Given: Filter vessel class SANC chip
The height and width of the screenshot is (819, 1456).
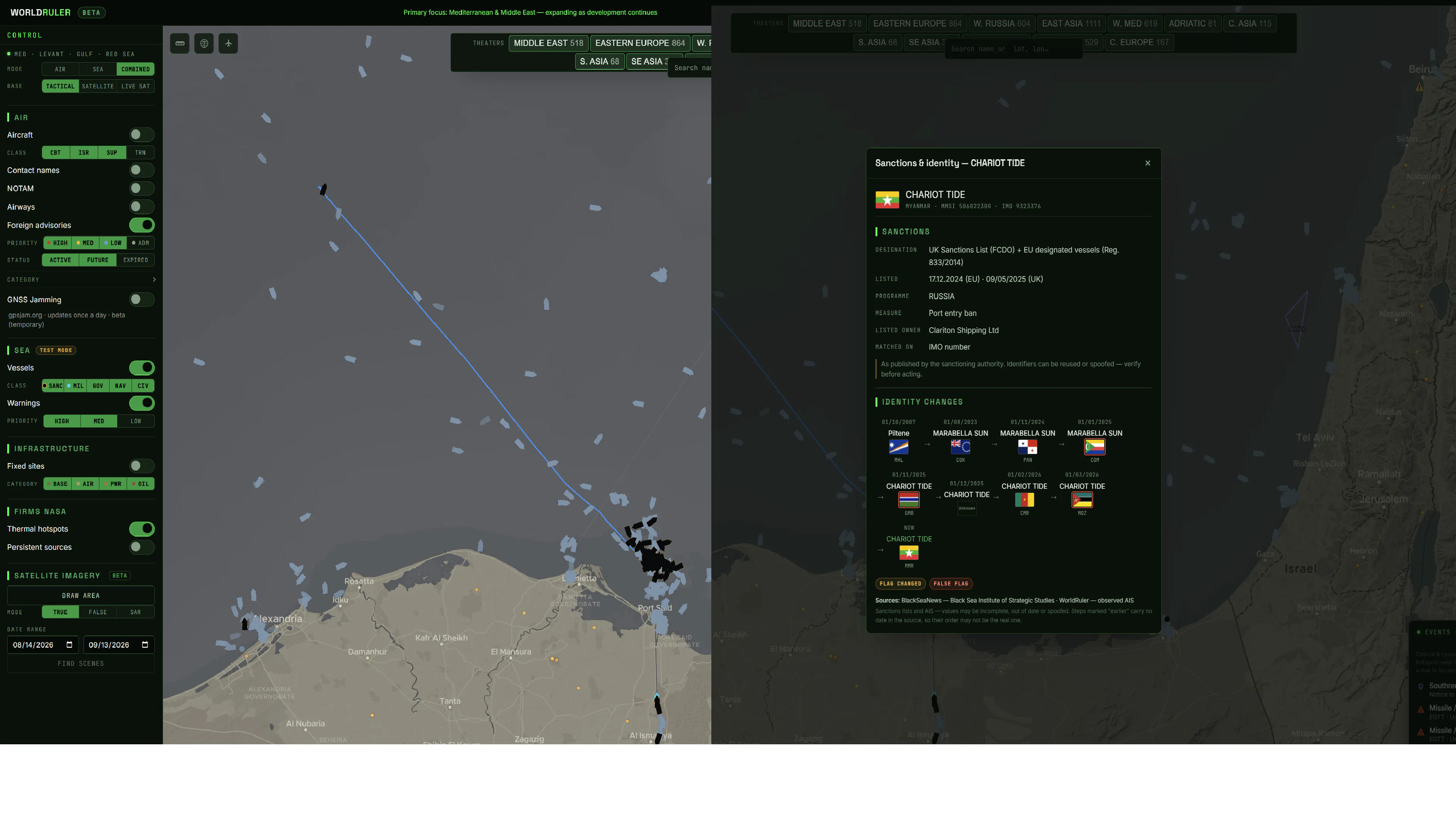Looking at the screenshot, I should pyautogui.click(x=53, y=386).
